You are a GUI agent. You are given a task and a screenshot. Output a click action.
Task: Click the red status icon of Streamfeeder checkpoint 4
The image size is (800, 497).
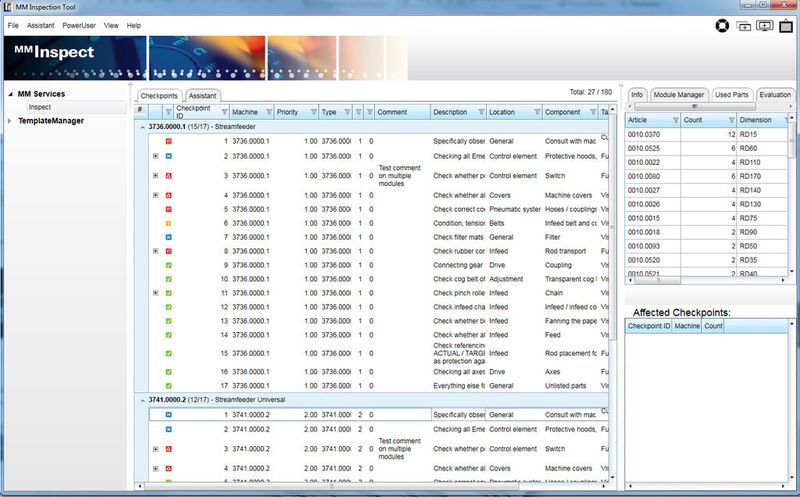169,195
